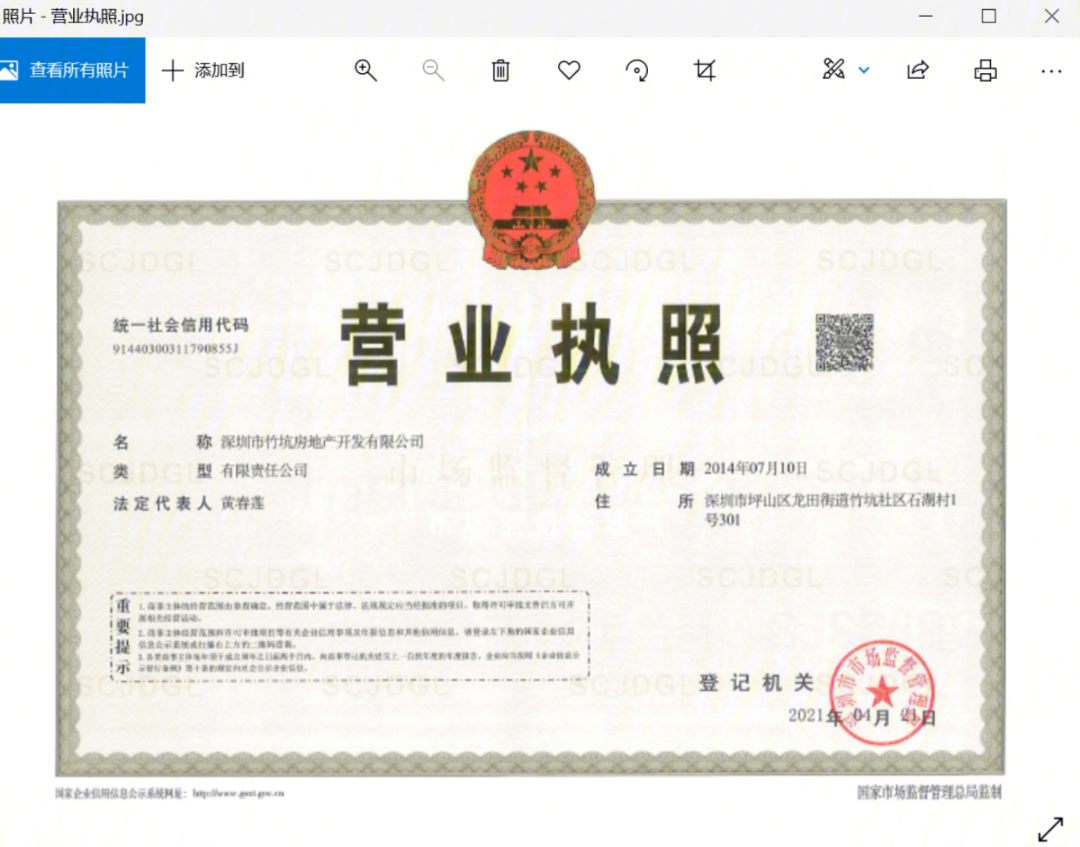Close the 营业执照.jpg photo window
This screenshot has height=847, width=1080.
tap(1052, 16)
